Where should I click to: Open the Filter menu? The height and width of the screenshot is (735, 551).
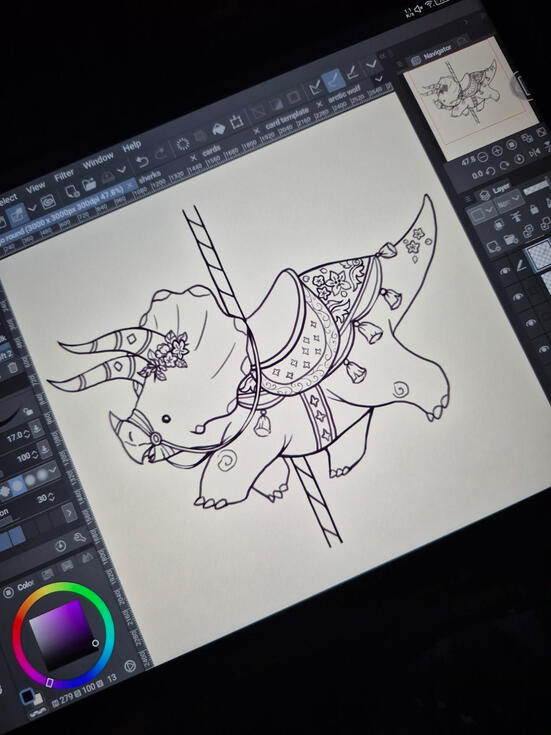pyautogui.click(x=64, y=176)
